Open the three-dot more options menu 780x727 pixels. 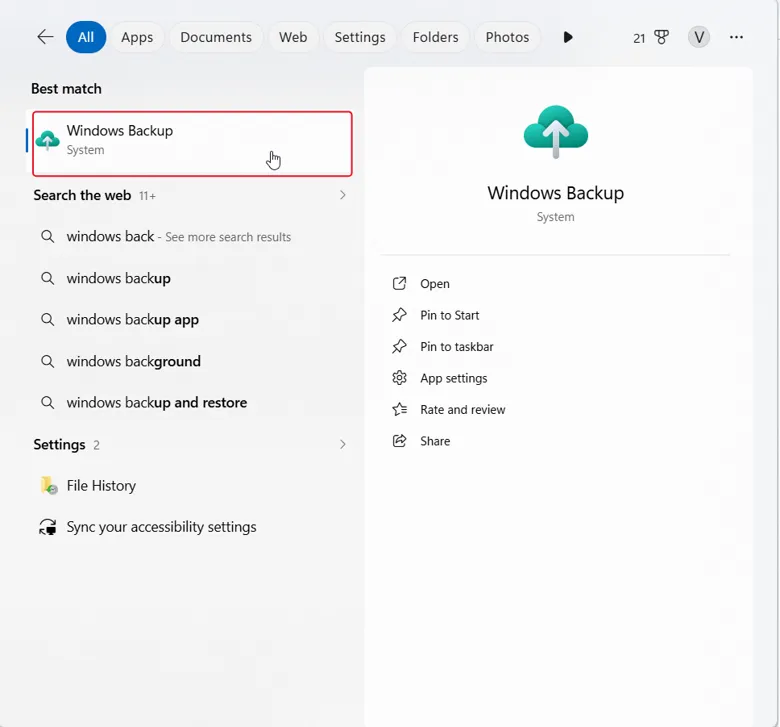736,37
